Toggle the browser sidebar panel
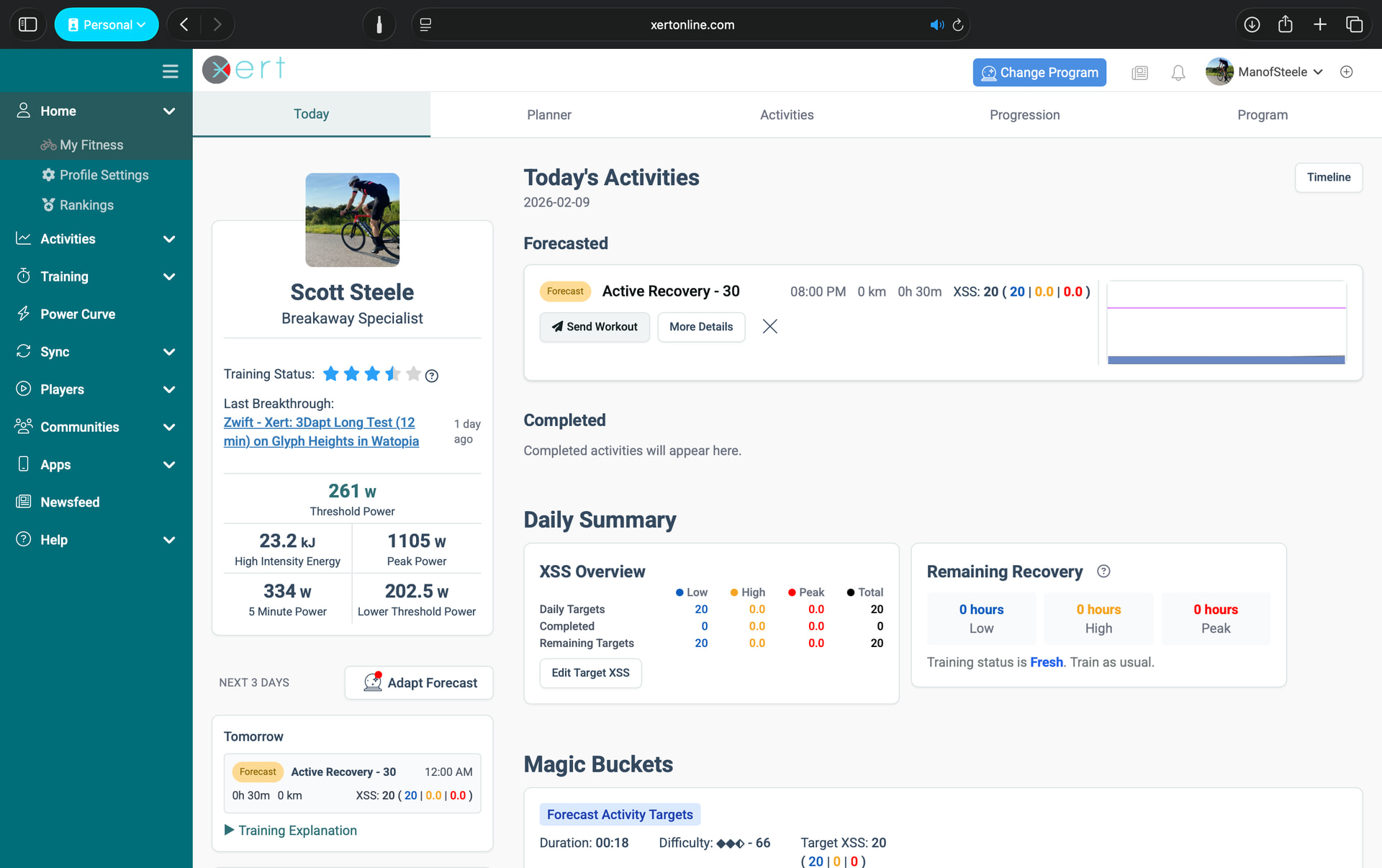This screenshot has height=868, width=1382. (27, 25)
